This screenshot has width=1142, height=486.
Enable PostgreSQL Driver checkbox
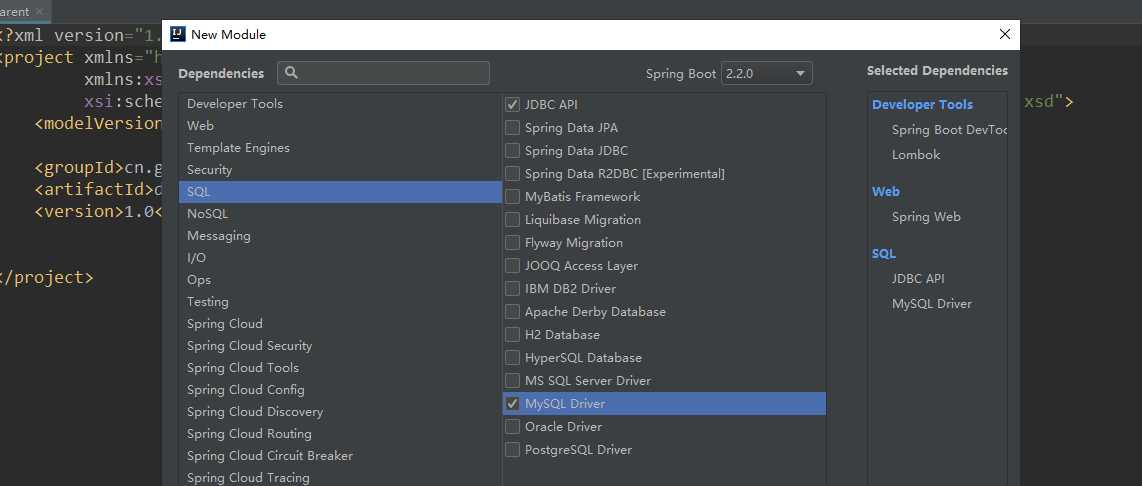click(x=513, y=450)
